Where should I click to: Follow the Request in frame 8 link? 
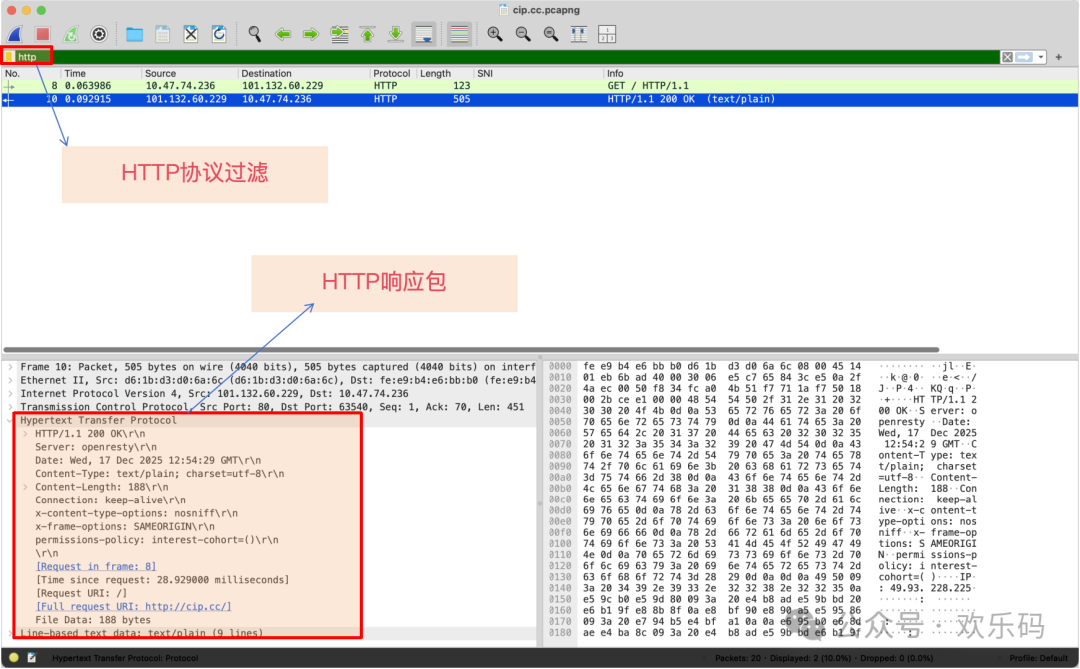click(95, 566)
